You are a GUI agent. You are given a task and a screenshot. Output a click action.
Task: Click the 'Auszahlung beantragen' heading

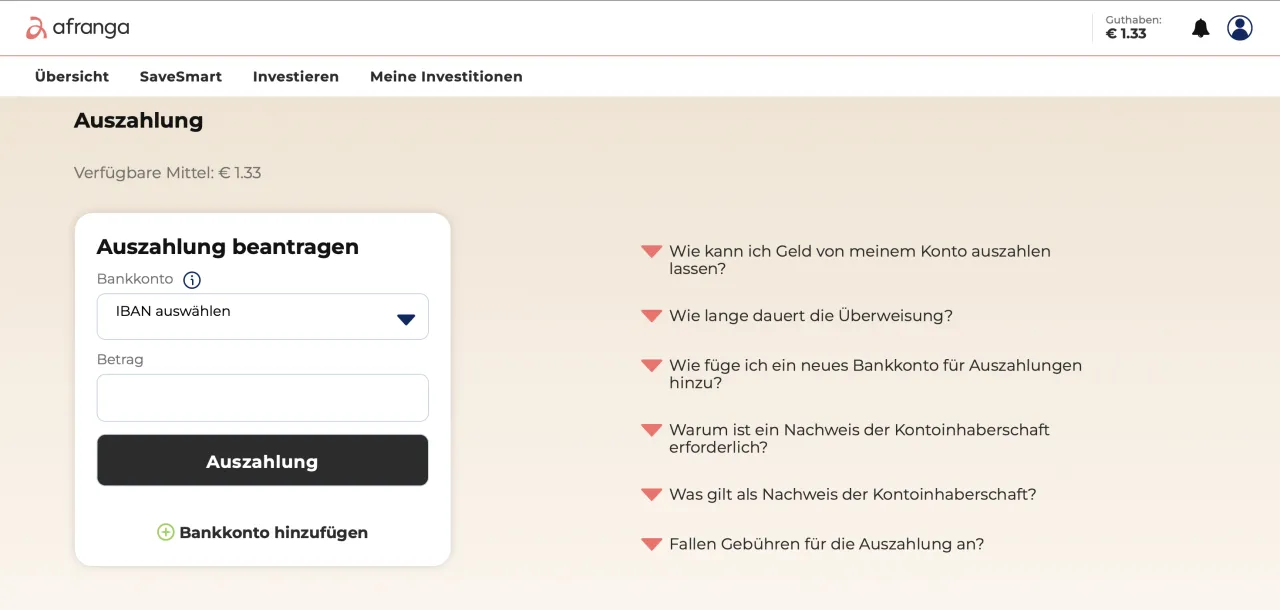tap(228, 247)
